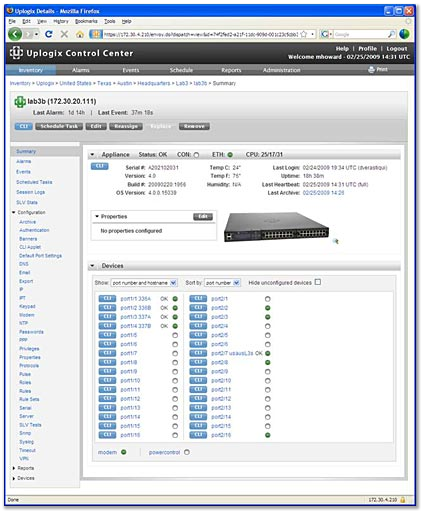Open Authentication configuration link

click(34, 230)
